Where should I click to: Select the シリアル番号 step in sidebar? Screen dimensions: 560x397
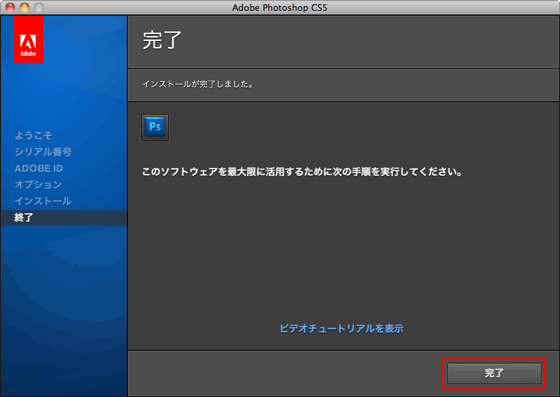[x=43, y=152]
